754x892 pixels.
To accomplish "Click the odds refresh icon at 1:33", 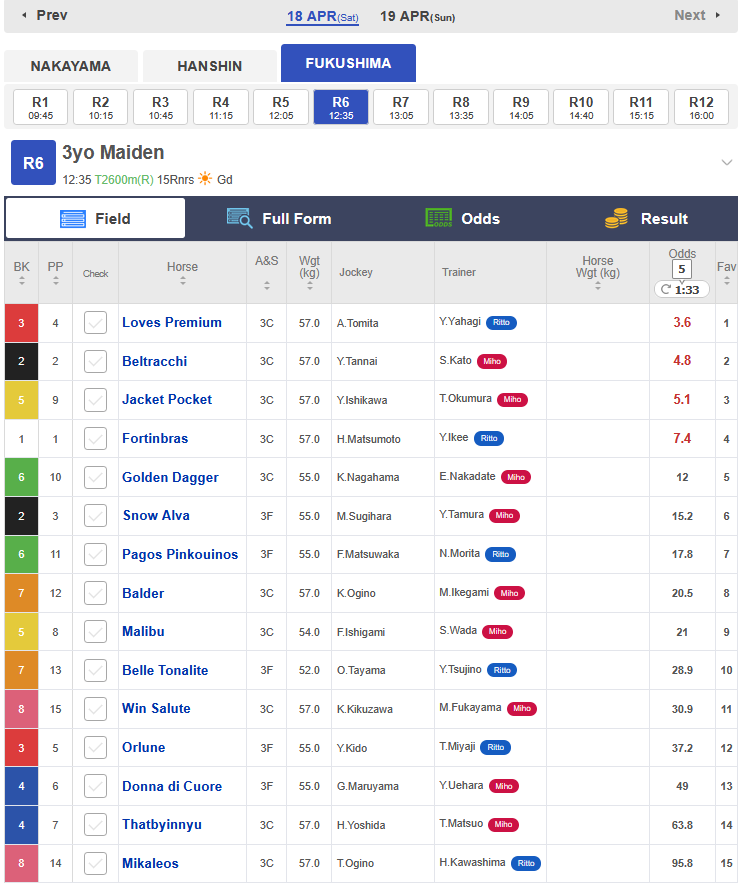I will click(x=666, y=290).
